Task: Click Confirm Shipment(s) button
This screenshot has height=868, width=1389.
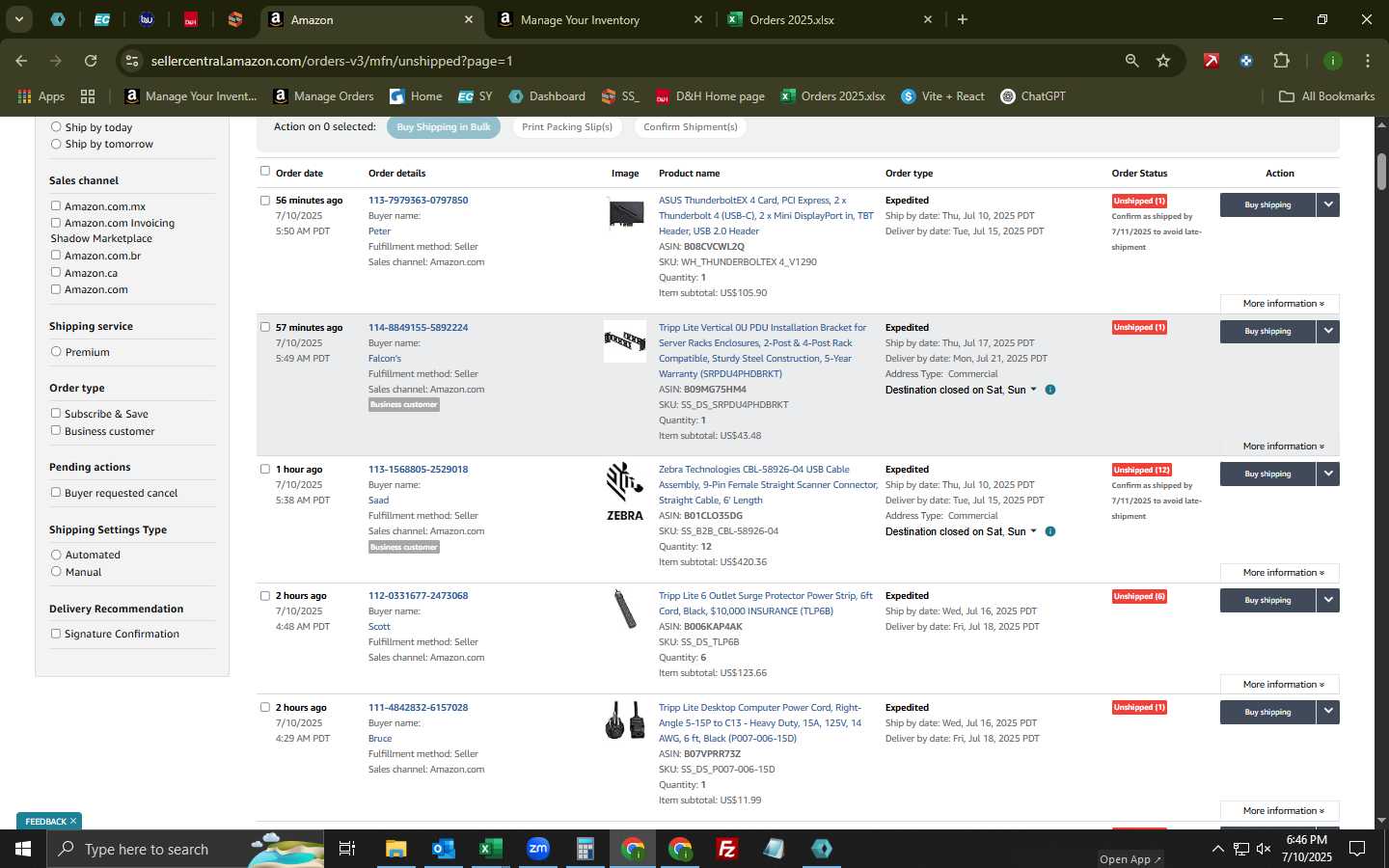Action: pyautogui.click(x=691, y=127)
